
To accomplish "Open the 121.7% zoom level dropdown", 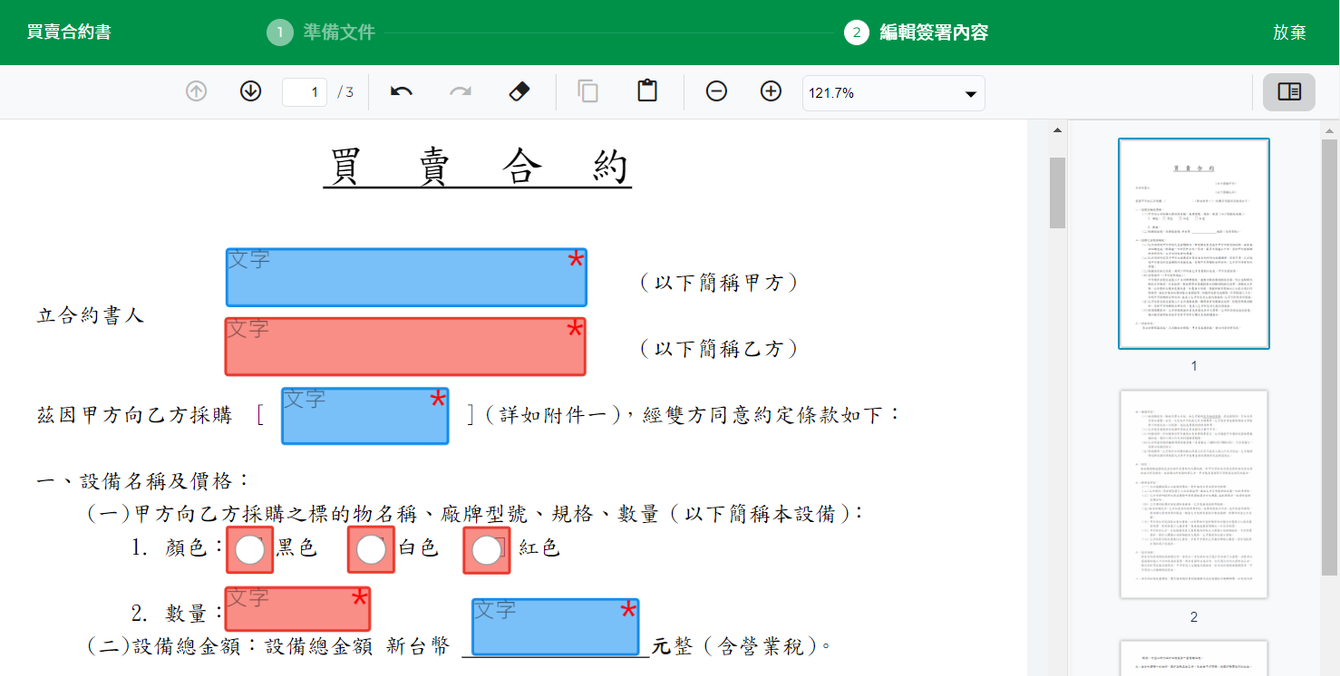I will (893, 93).
